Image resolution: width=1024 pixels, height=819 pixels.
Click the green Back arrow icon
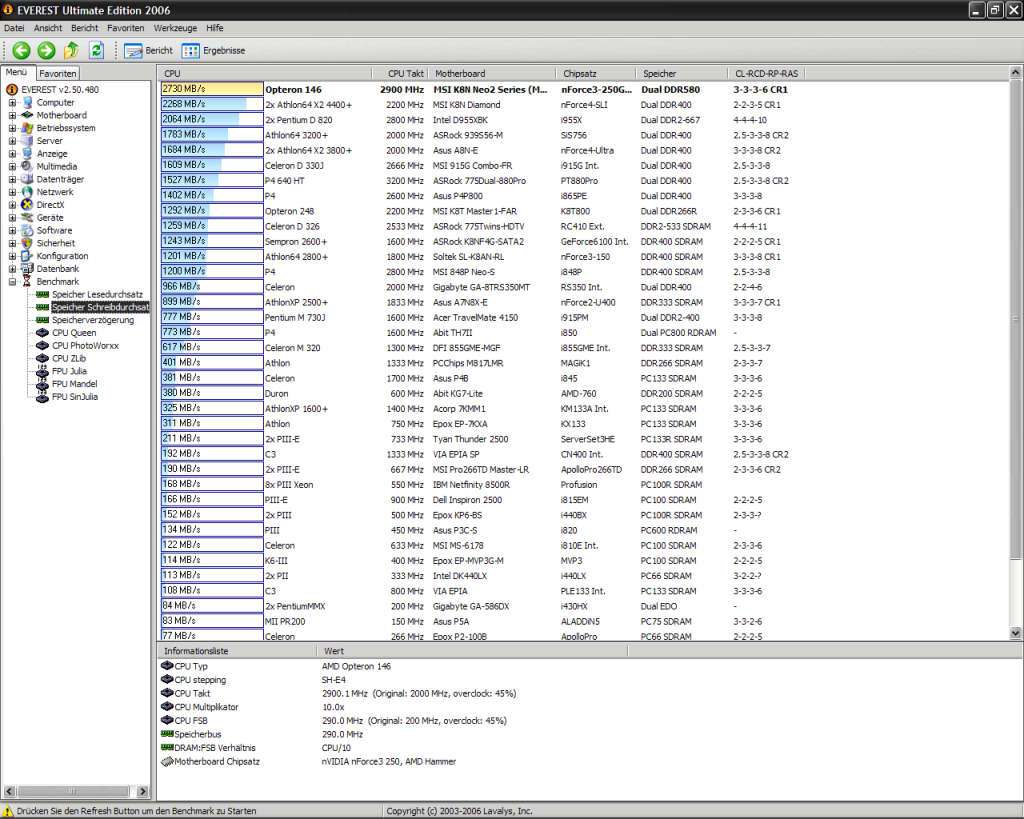[x=22, y=50]
